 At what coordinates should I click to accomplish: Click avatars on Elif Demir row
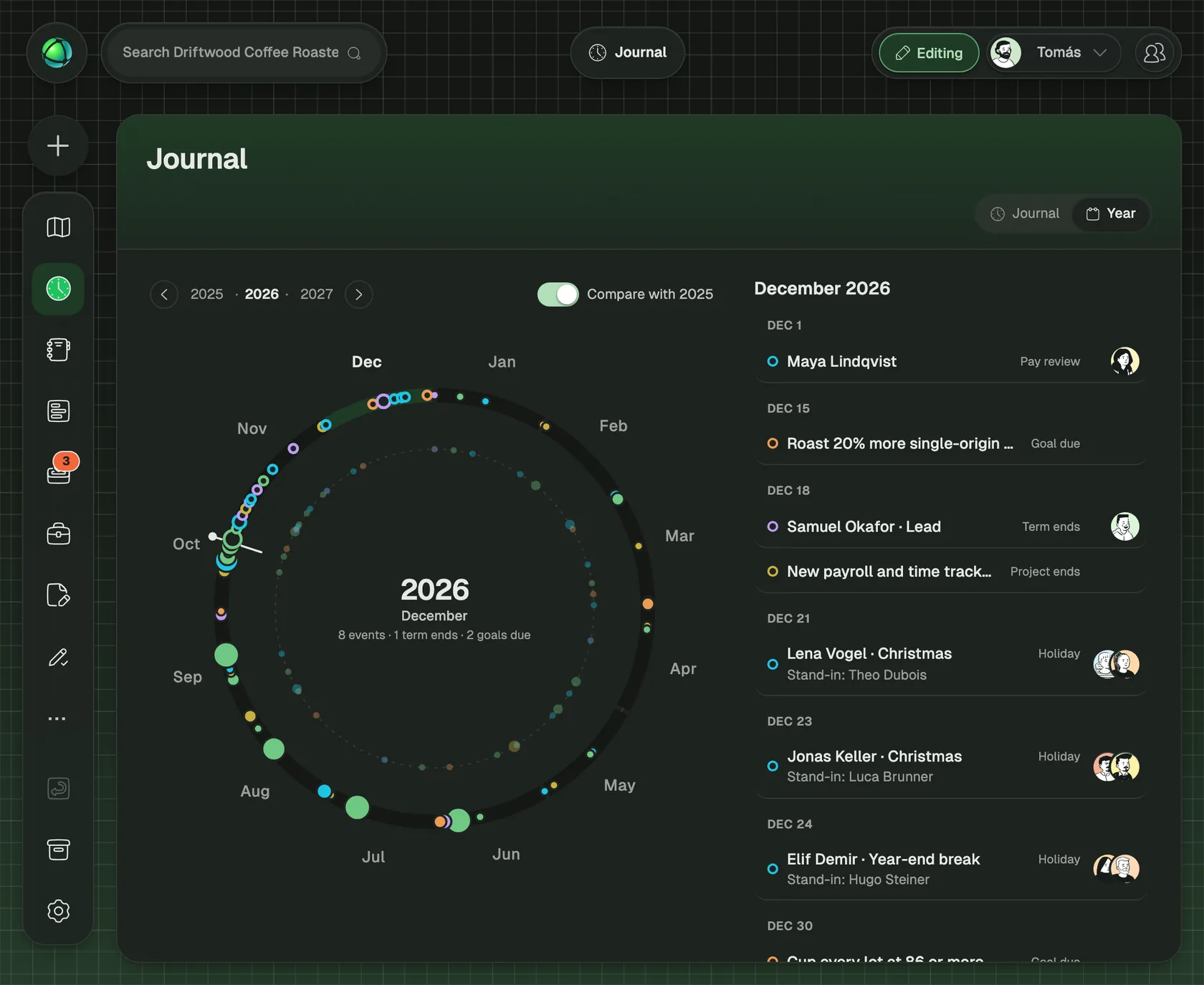click(x=1116, y=868)
